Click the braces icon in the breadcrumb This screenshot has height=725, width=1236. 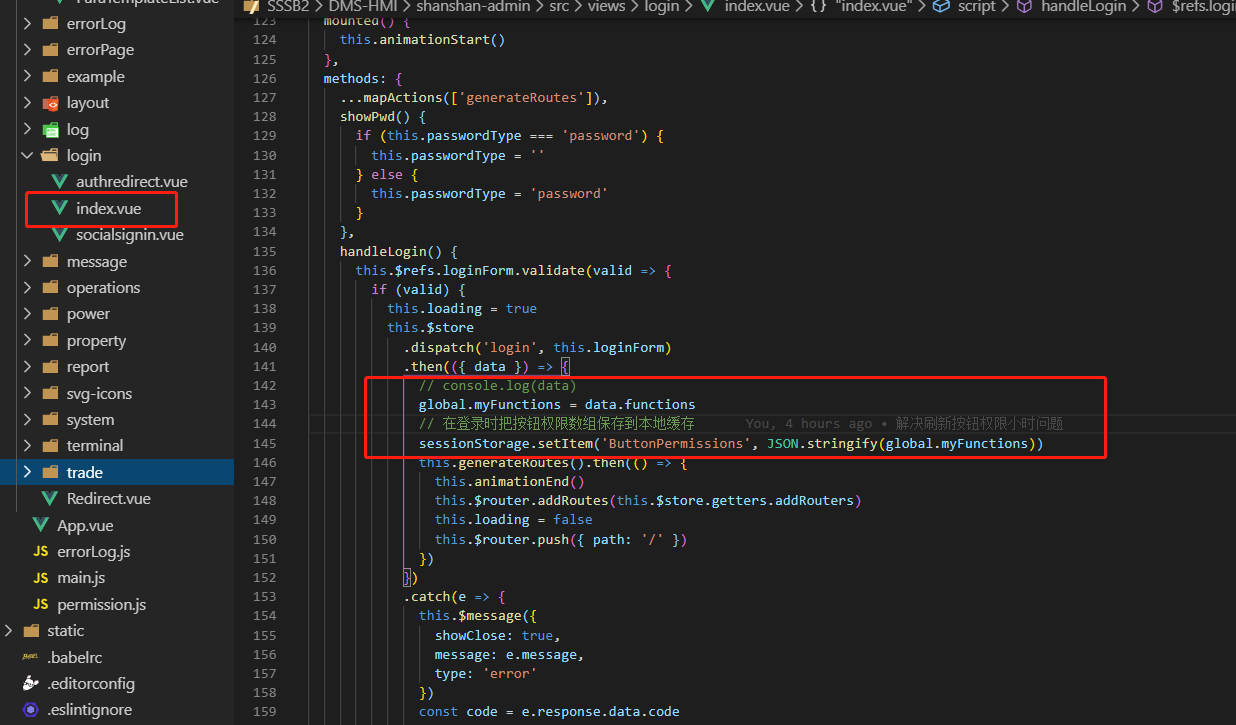pyautogui.click(x=817, y=6)
